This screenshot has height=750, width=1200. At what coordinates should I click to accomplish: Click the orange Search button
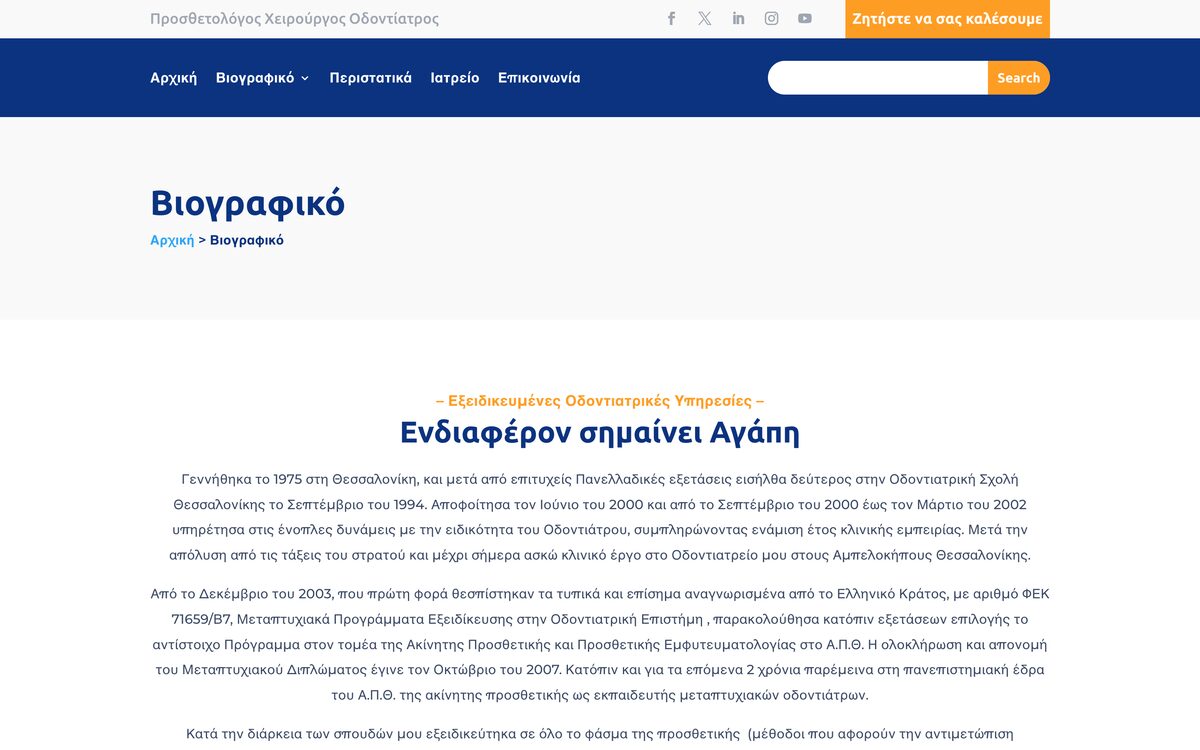[x=1019, y=78]
